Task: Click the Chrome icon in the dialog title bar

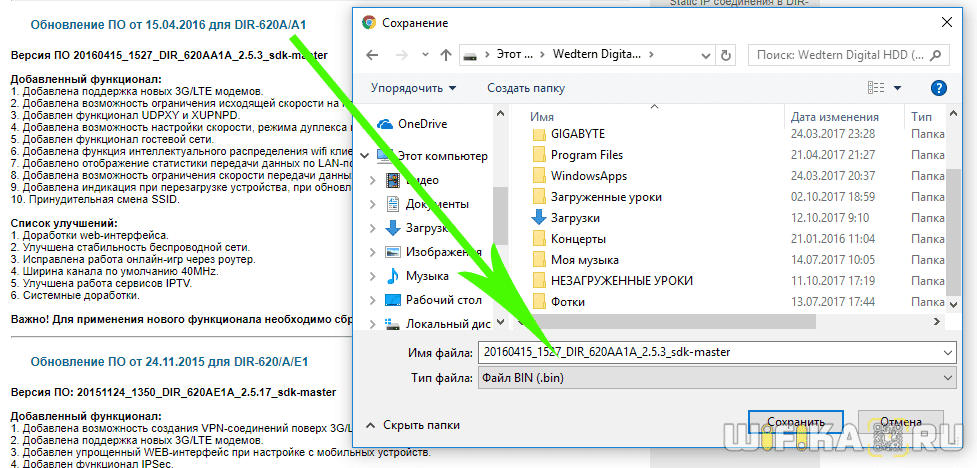Action: coord(369,22)
